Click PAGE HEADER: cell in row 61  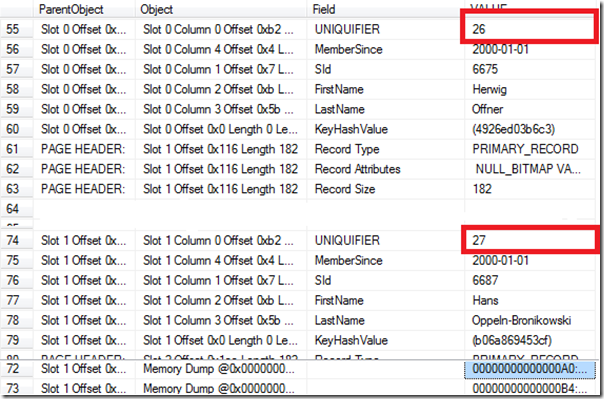point(83,149)
